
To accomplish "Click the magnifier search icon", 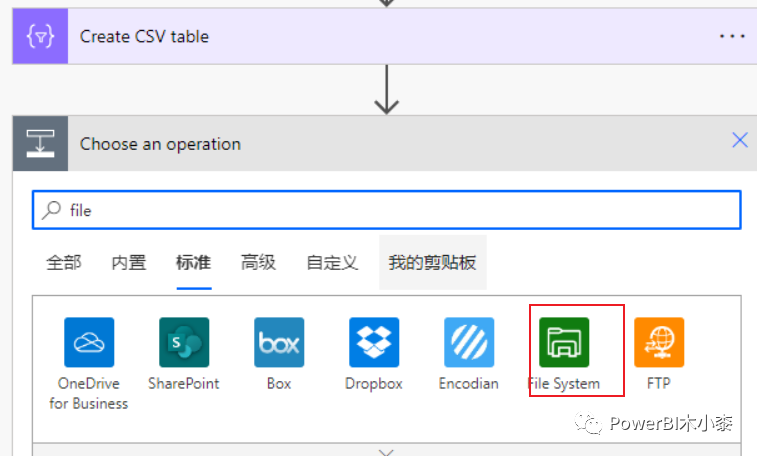I will click(x=51, y=210).
